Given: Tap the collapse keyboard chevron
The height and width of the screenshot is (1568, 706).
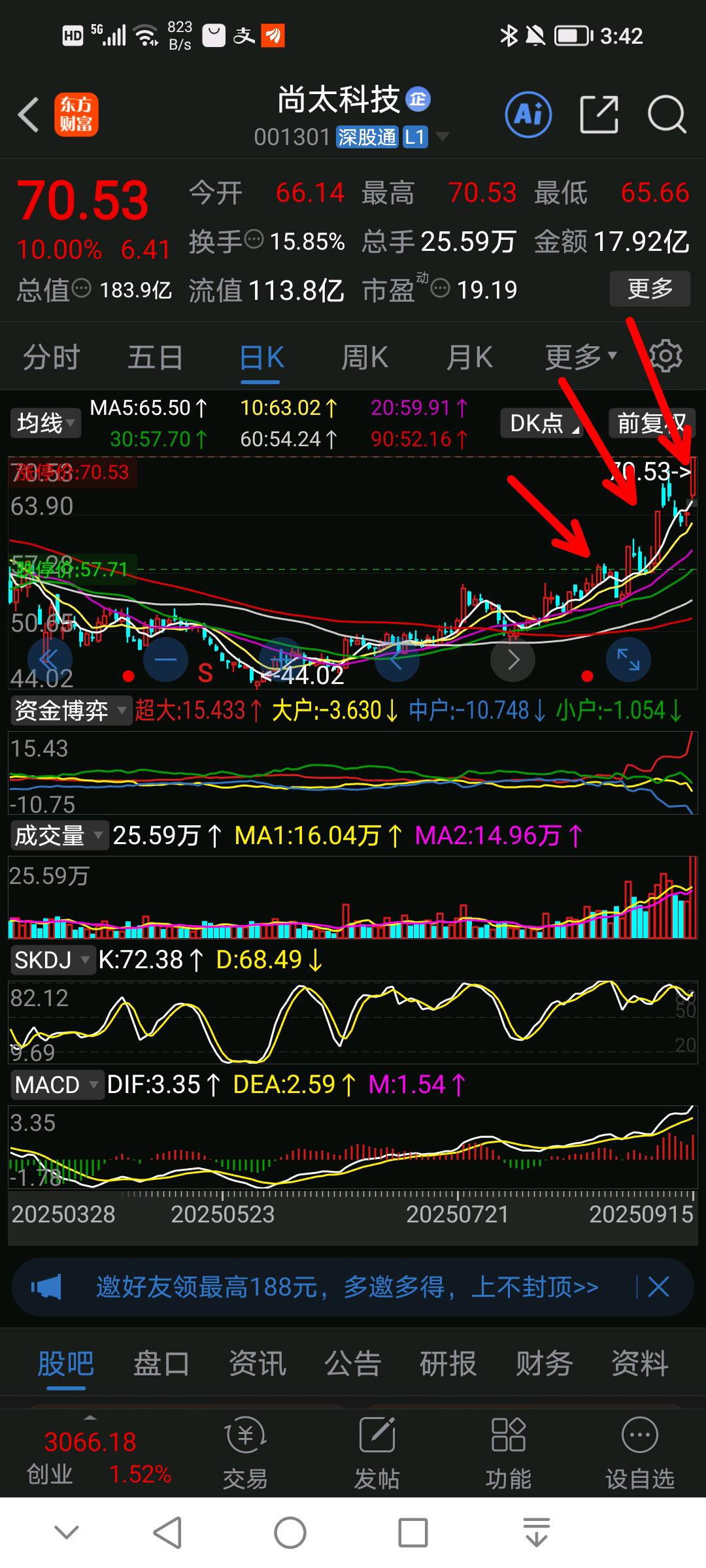Looking at the screenshot, I should click(67, 1532).
